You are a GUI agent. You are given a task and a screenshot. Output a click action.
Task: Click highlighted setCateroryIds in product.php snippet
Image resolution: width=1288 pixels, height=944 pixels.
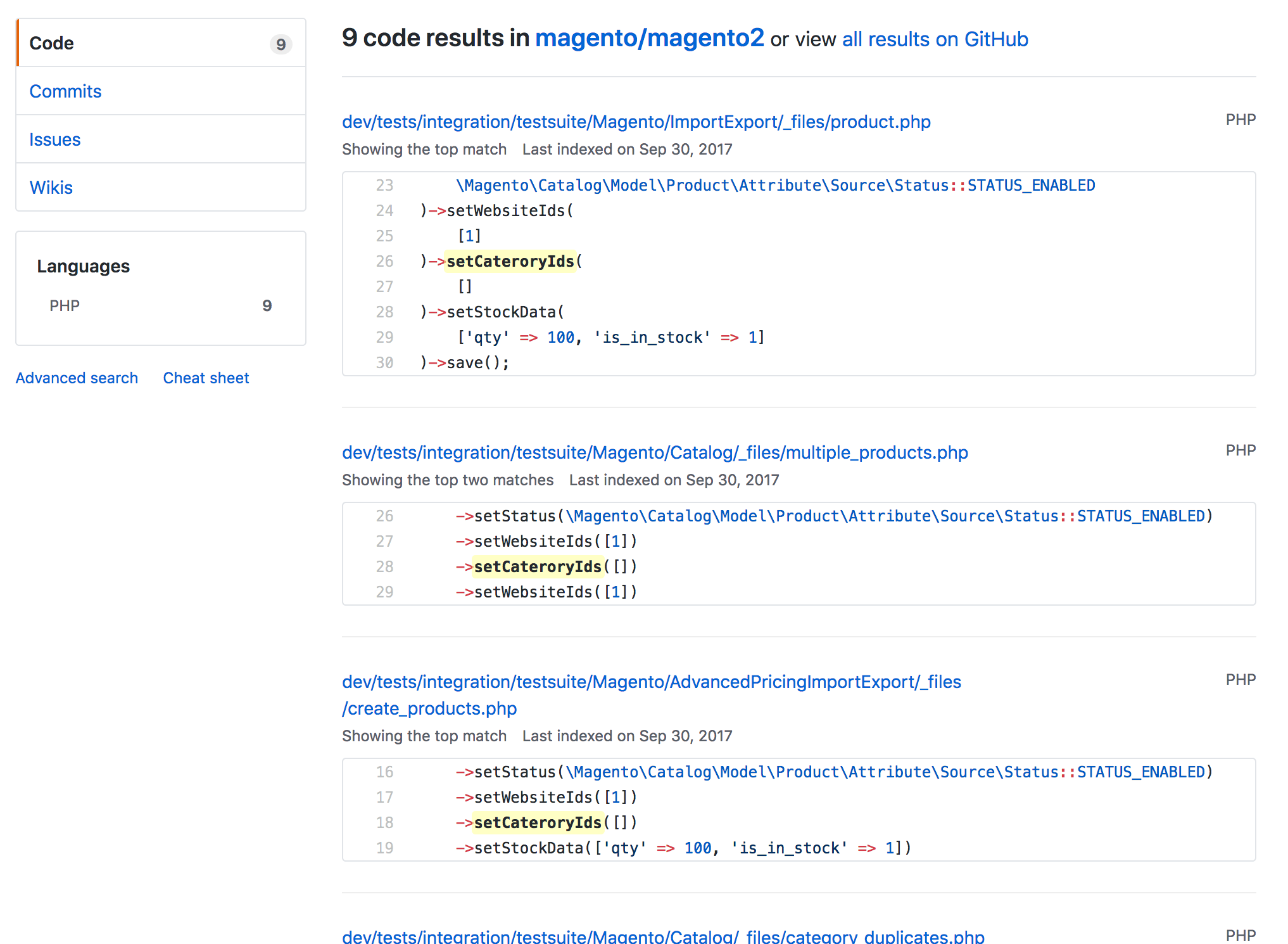(x=510, y=261)
